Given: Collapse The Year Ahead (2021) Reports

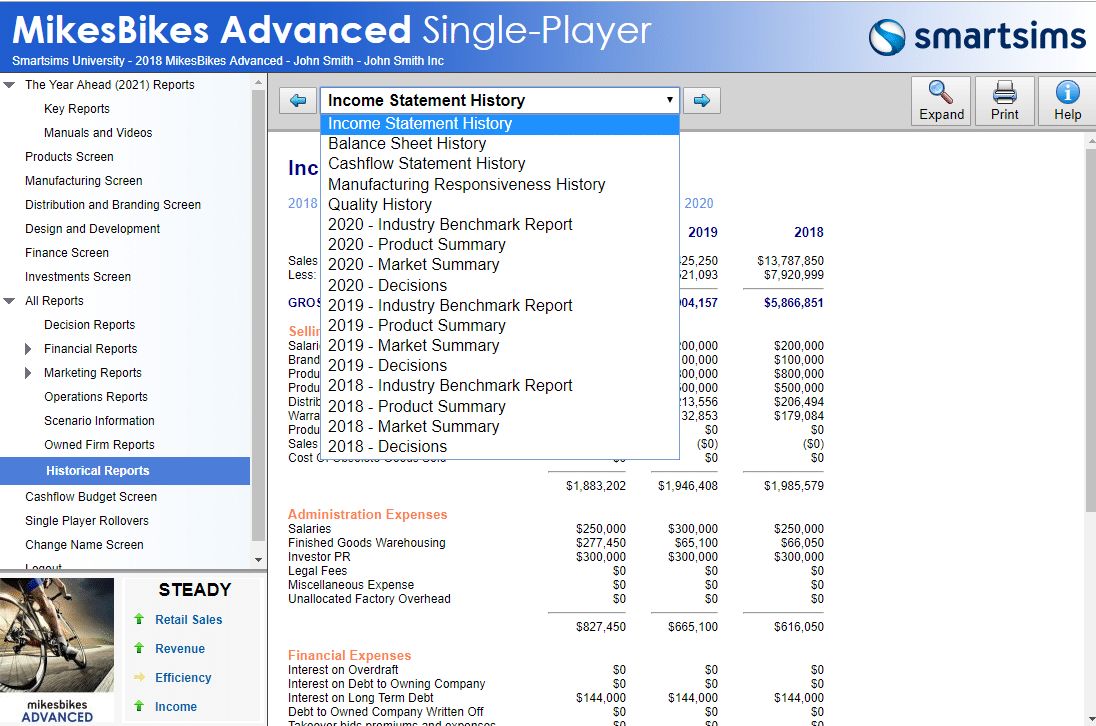Looking at the screenshot, I should (x=9, y=85).
